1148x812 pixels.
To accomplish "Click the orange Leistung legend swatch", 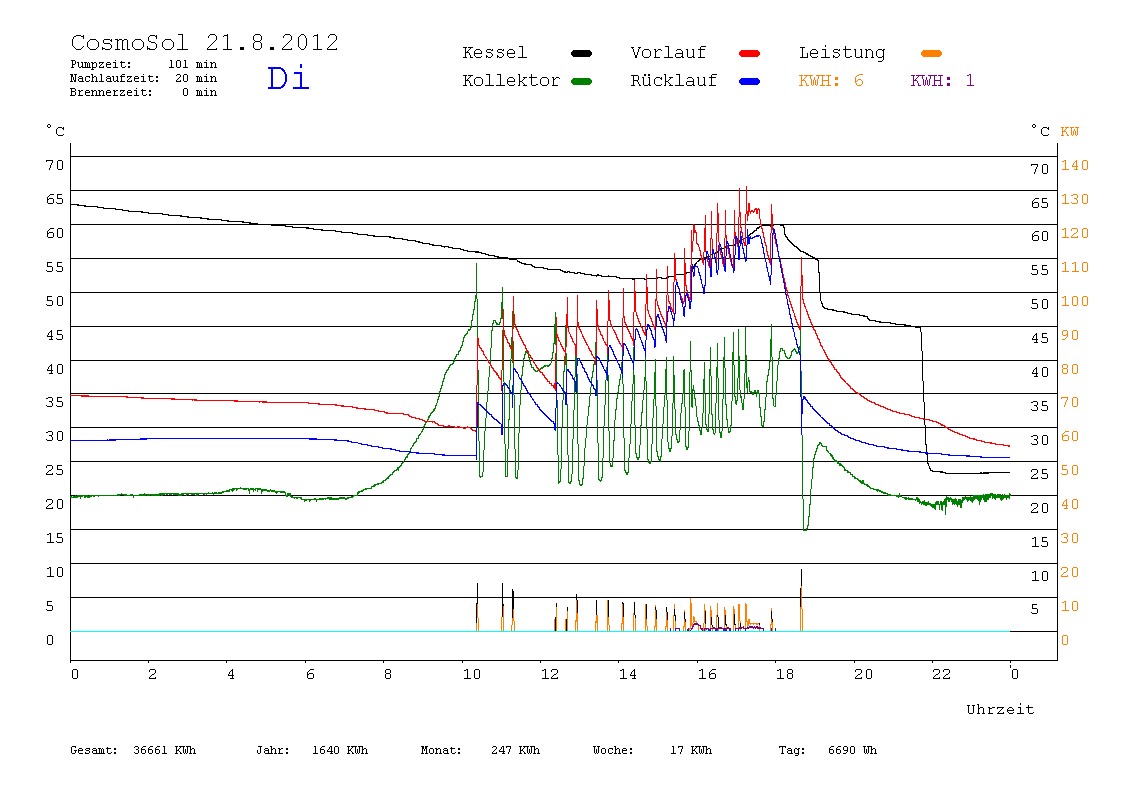I will pyautogui.click(x=931, y=53).
